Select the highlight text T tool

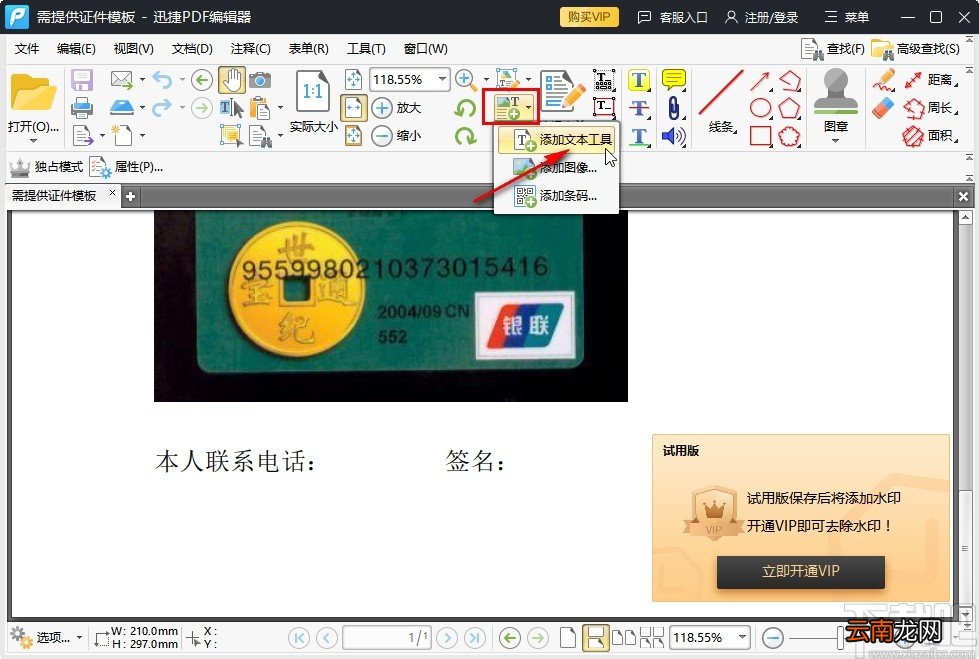point(639,80)
